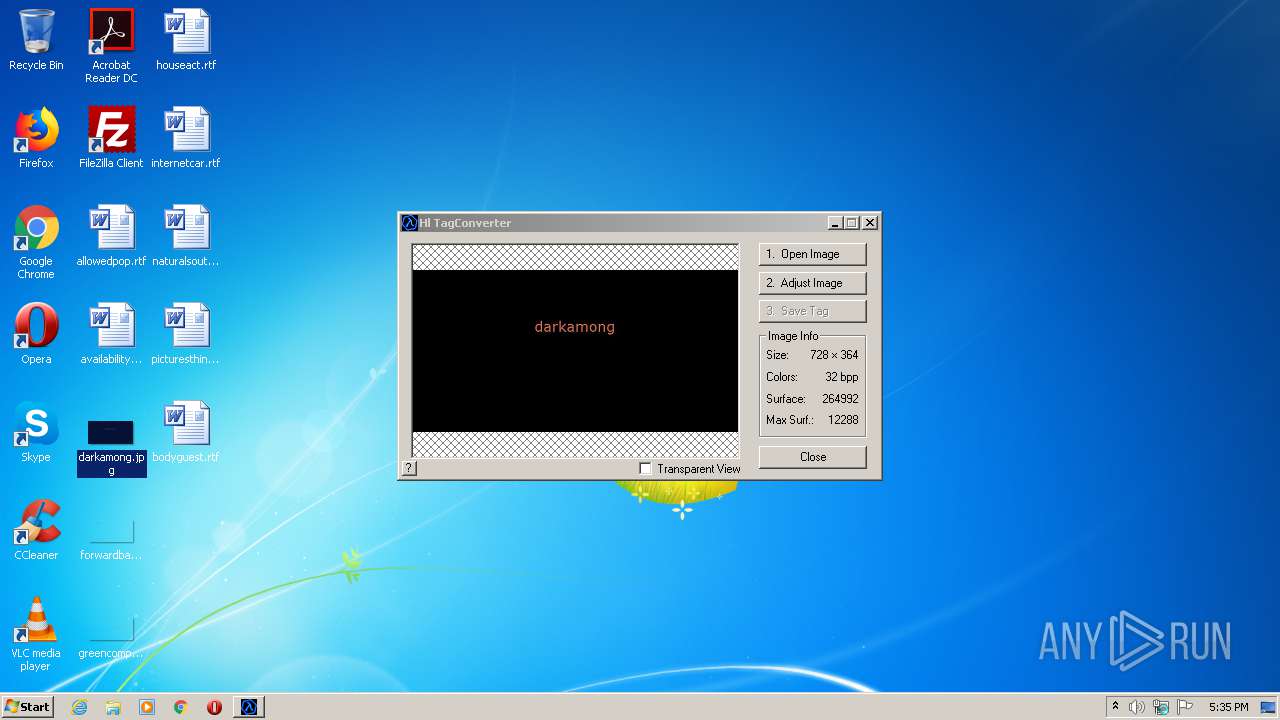
Task: Open Windows Media Player from taskbar
Action: click(x=147, y=707)
